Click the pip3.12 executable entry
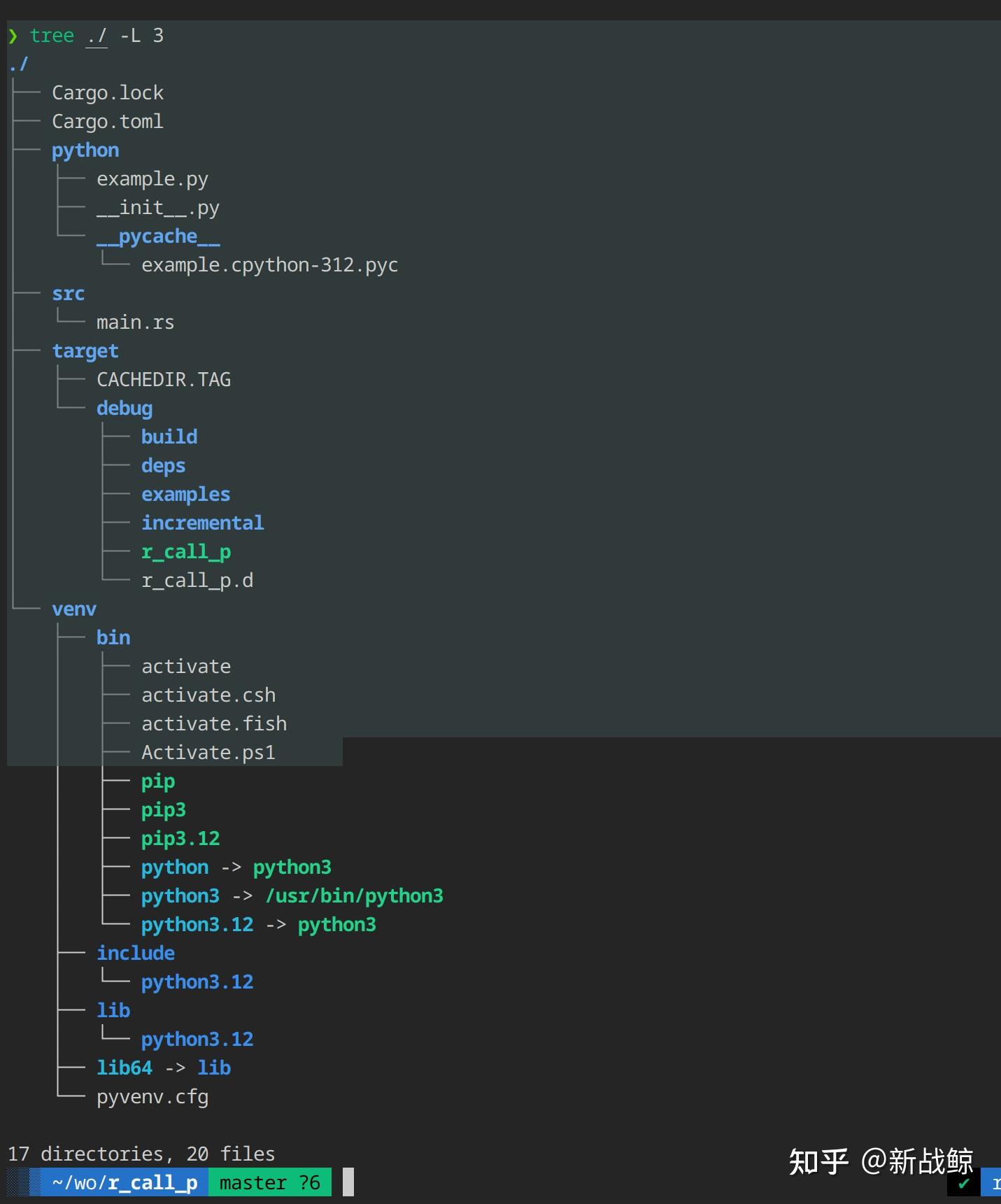 pos(180,839)
